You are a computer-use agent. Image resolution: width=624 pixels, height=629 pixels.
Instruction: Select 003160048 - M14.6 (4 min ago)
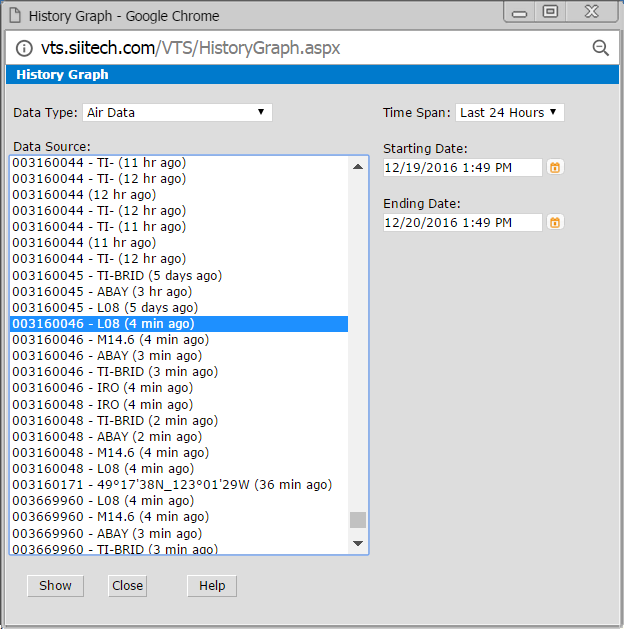pyautogui.click(x=179, y=452)
